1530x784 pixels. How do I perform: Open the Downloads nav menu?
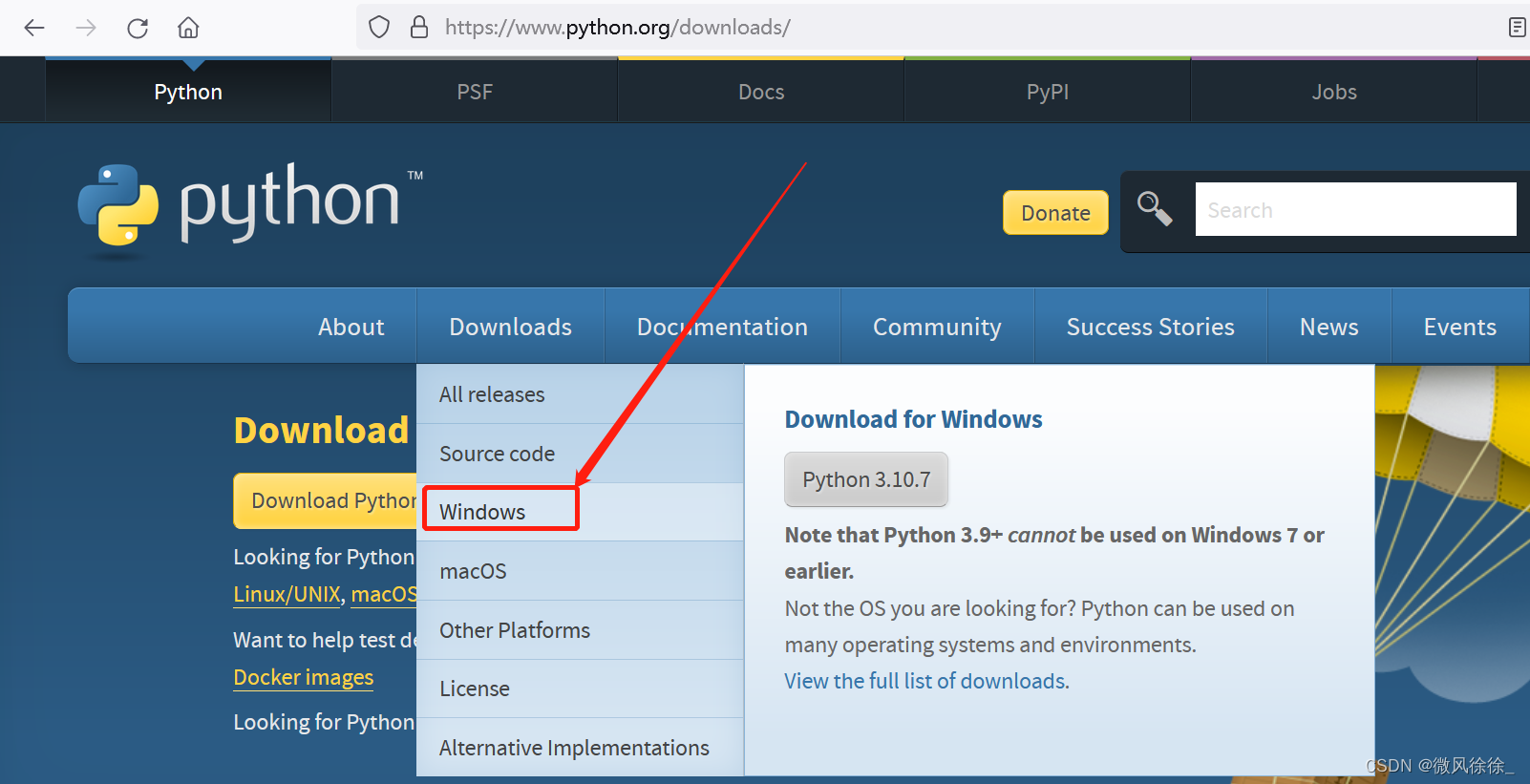(511, 327)
